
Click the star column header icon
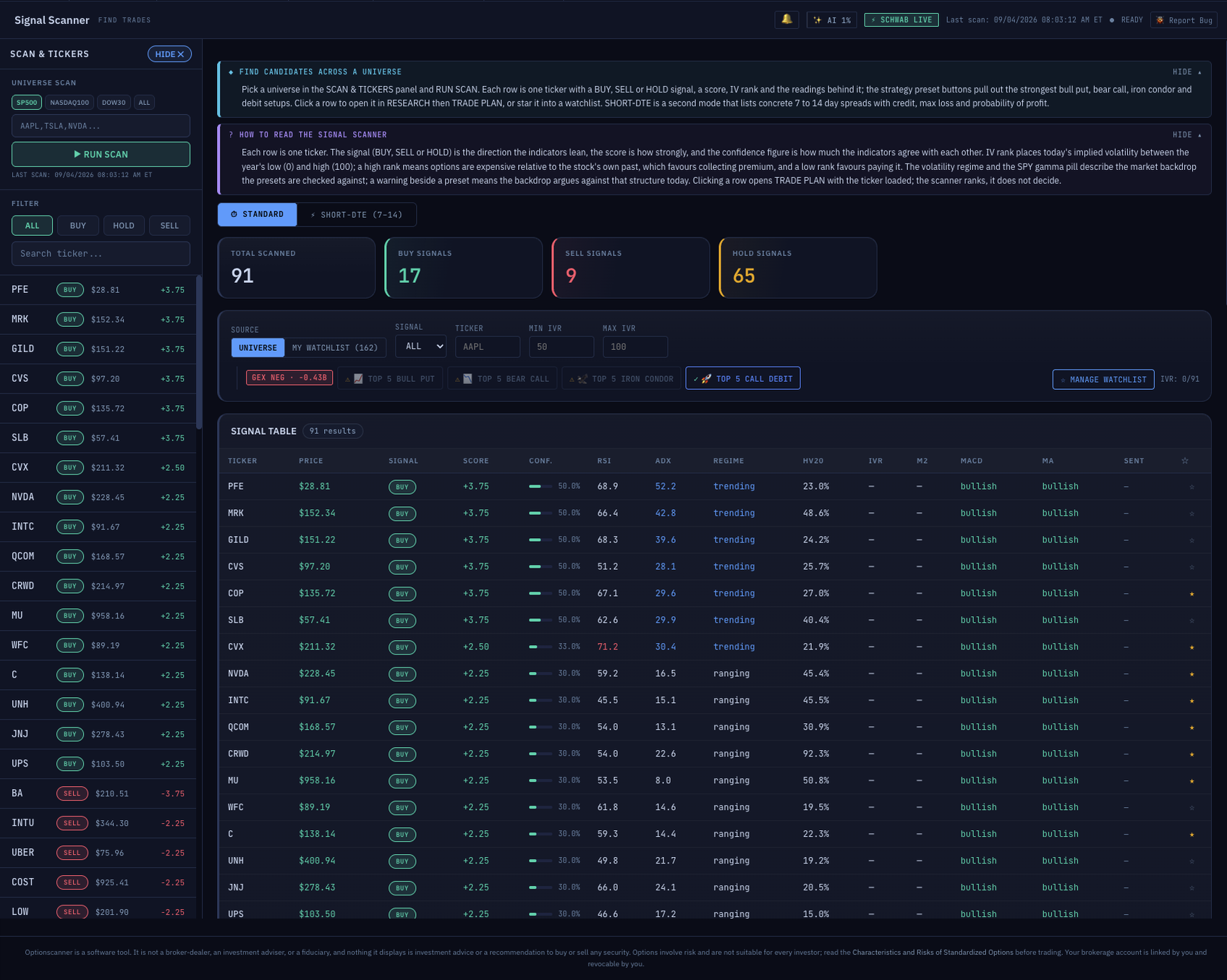coord(1185,461)
